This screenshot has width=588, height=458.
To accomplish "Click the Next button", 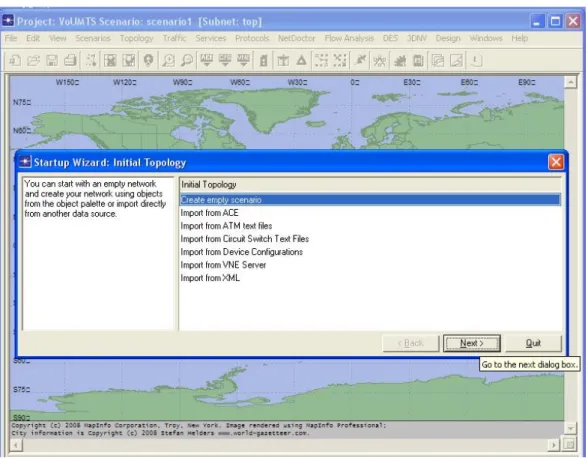I will tap(472, 343).
